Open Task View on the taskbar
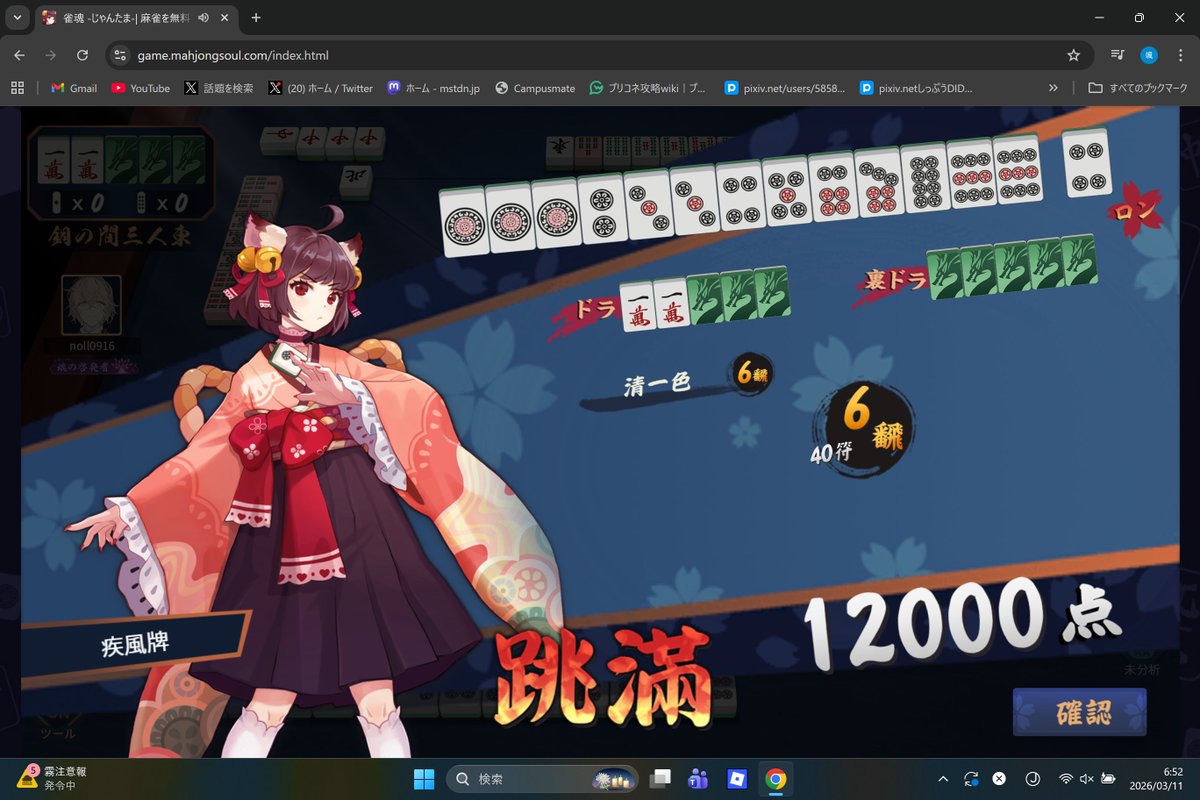Viewport: 1200px width, 800px height. tap(660, 779)
